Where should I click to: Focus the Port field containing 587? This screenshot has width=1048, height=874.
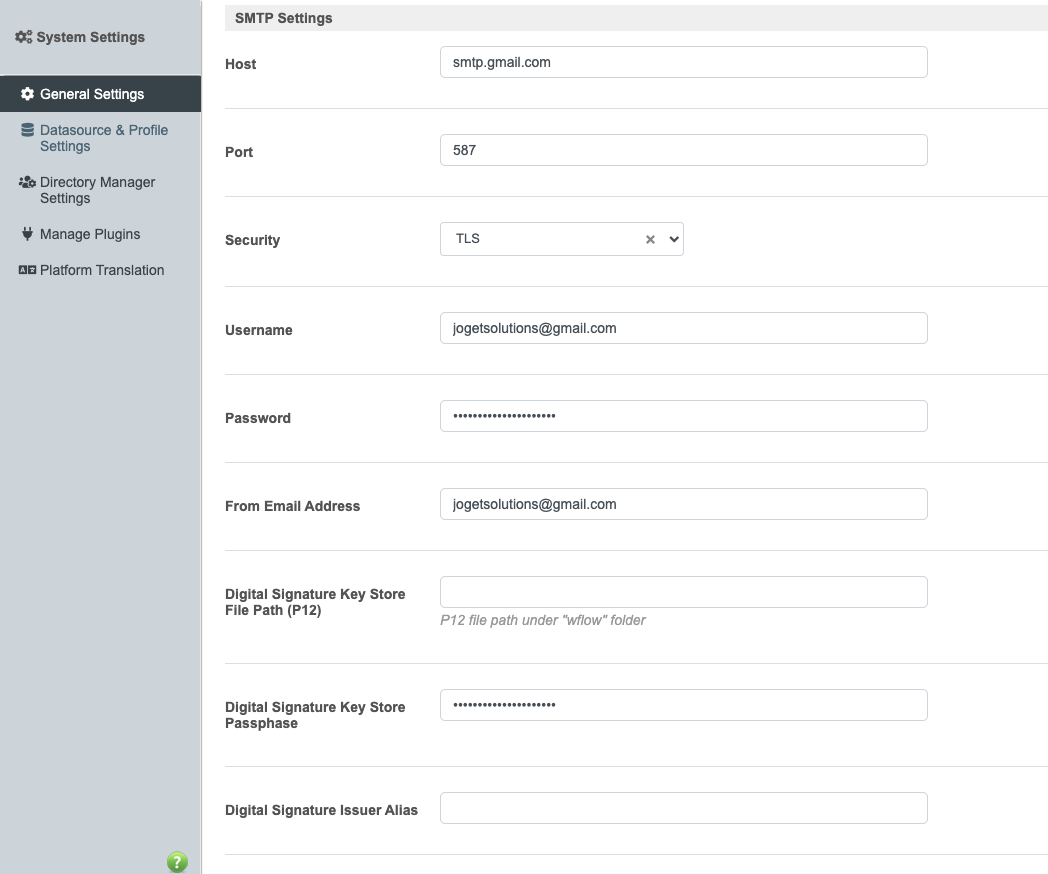[x=683, y=150]
